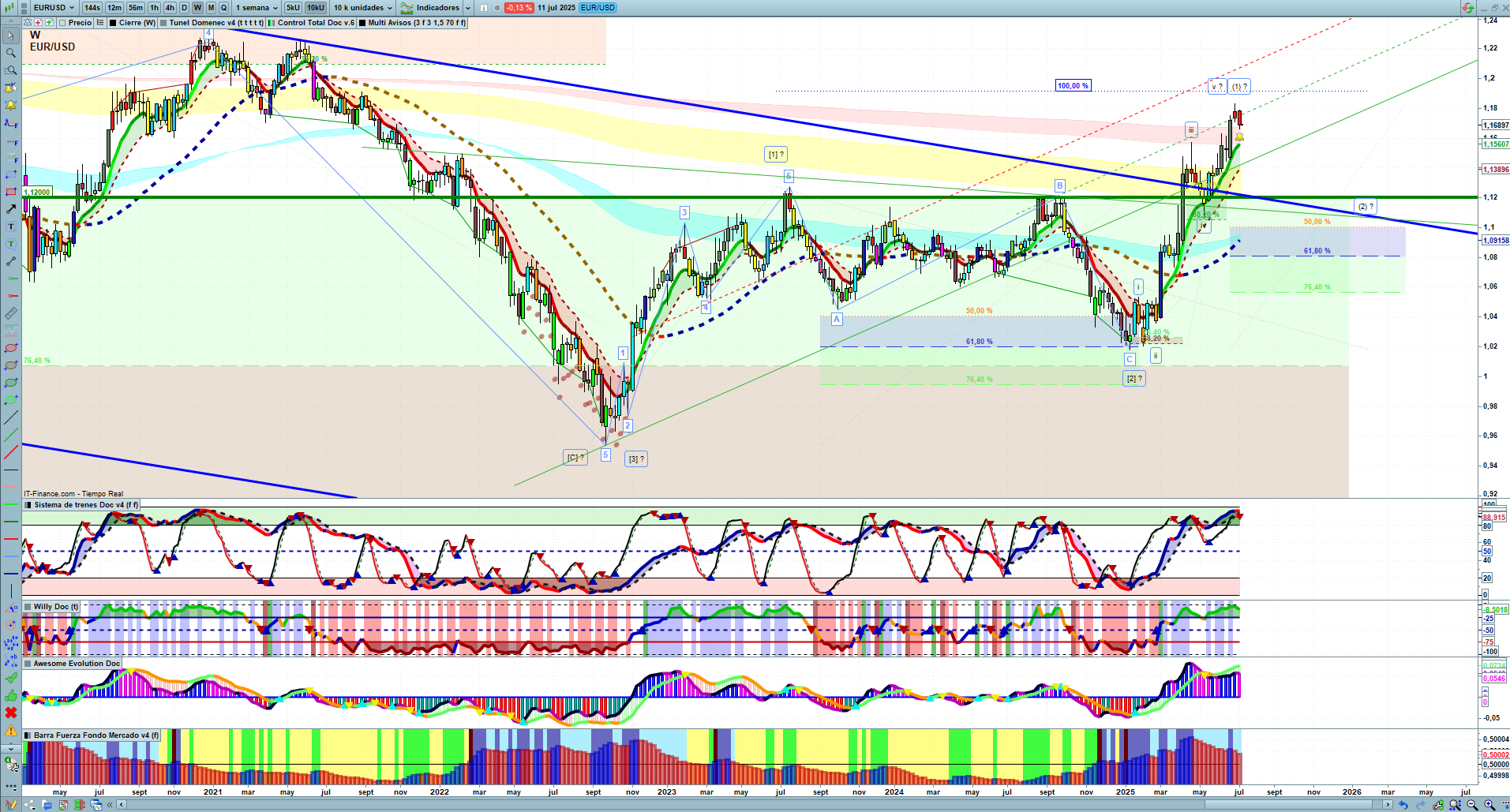Image resolution: width=1510 pixels, height=812 pixels.
Task: Activate the magnifier zoom tool
Action: point(11,53)
